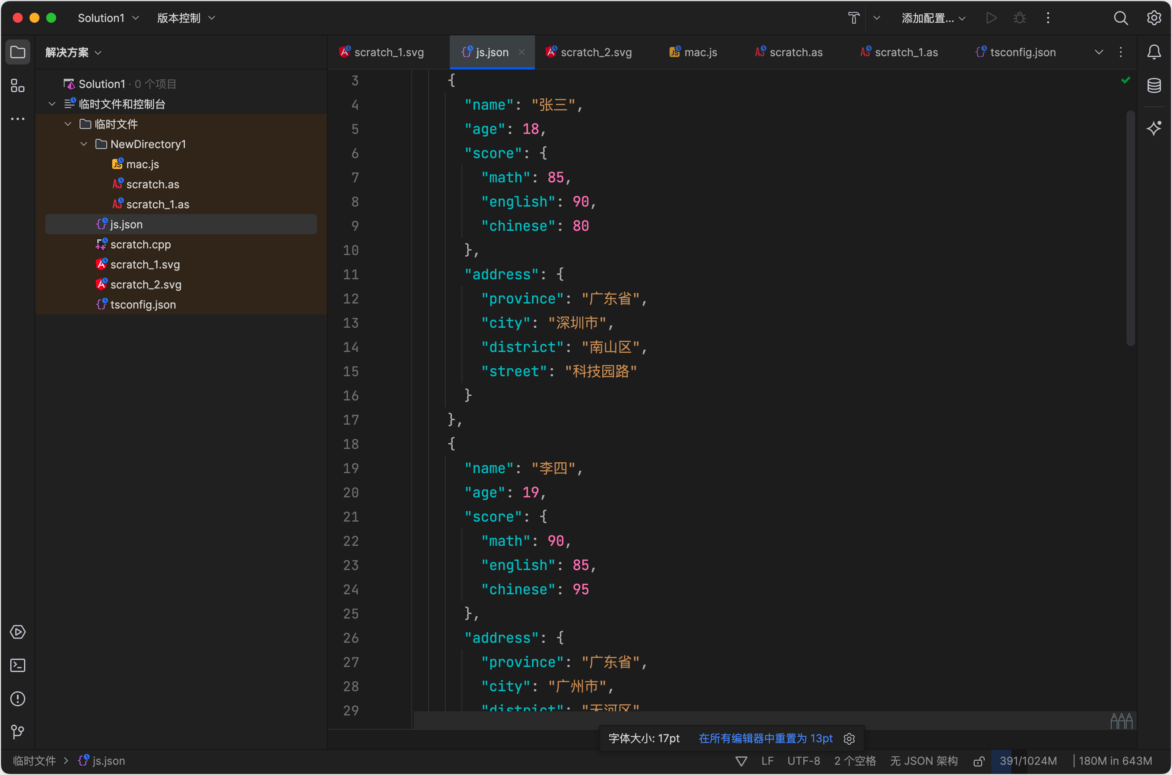Open Search Everywhere magnifier

click(1120, 18)
